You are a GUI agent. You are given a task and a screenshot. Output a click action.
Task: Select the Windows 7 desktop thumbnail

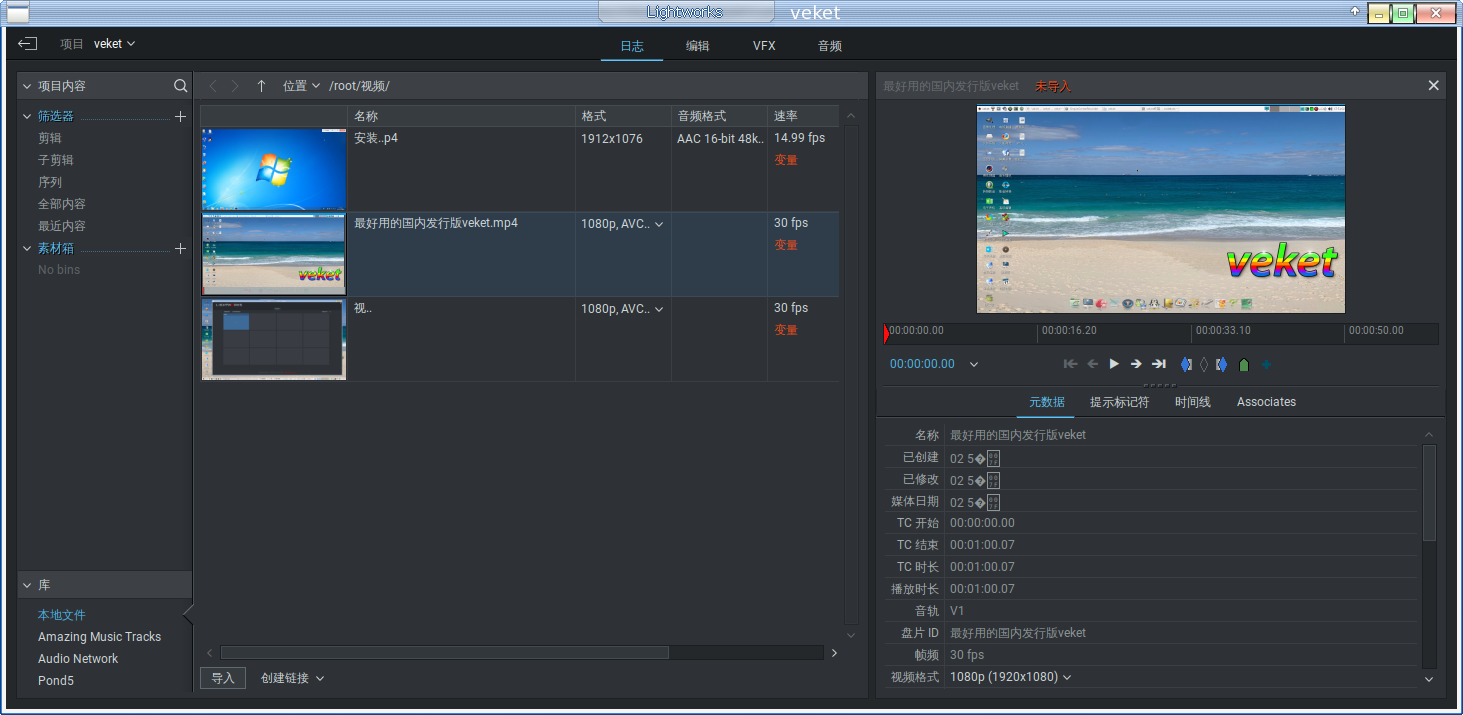point(274,169)
